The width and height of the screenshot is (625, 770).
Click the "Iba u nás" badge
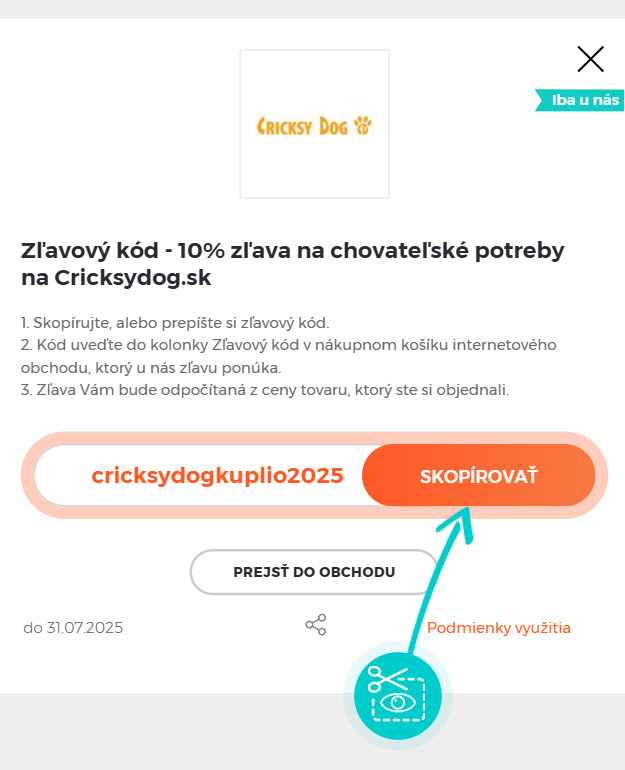tap(584, 100)
